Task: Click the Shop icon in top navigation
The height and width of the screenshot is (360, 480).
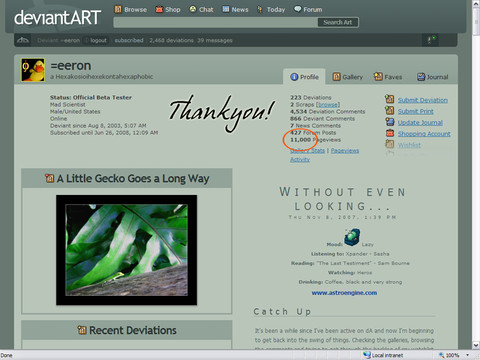Action: 159,9
